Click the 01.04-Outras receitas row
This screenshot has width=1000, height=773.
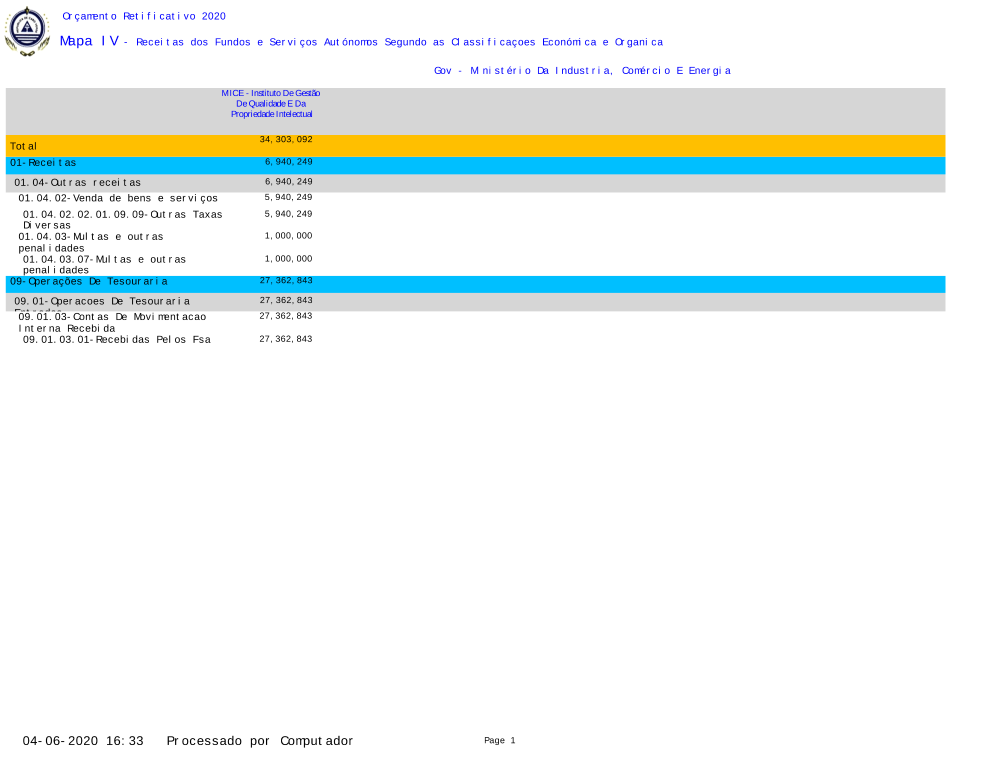tap(78, 183)
